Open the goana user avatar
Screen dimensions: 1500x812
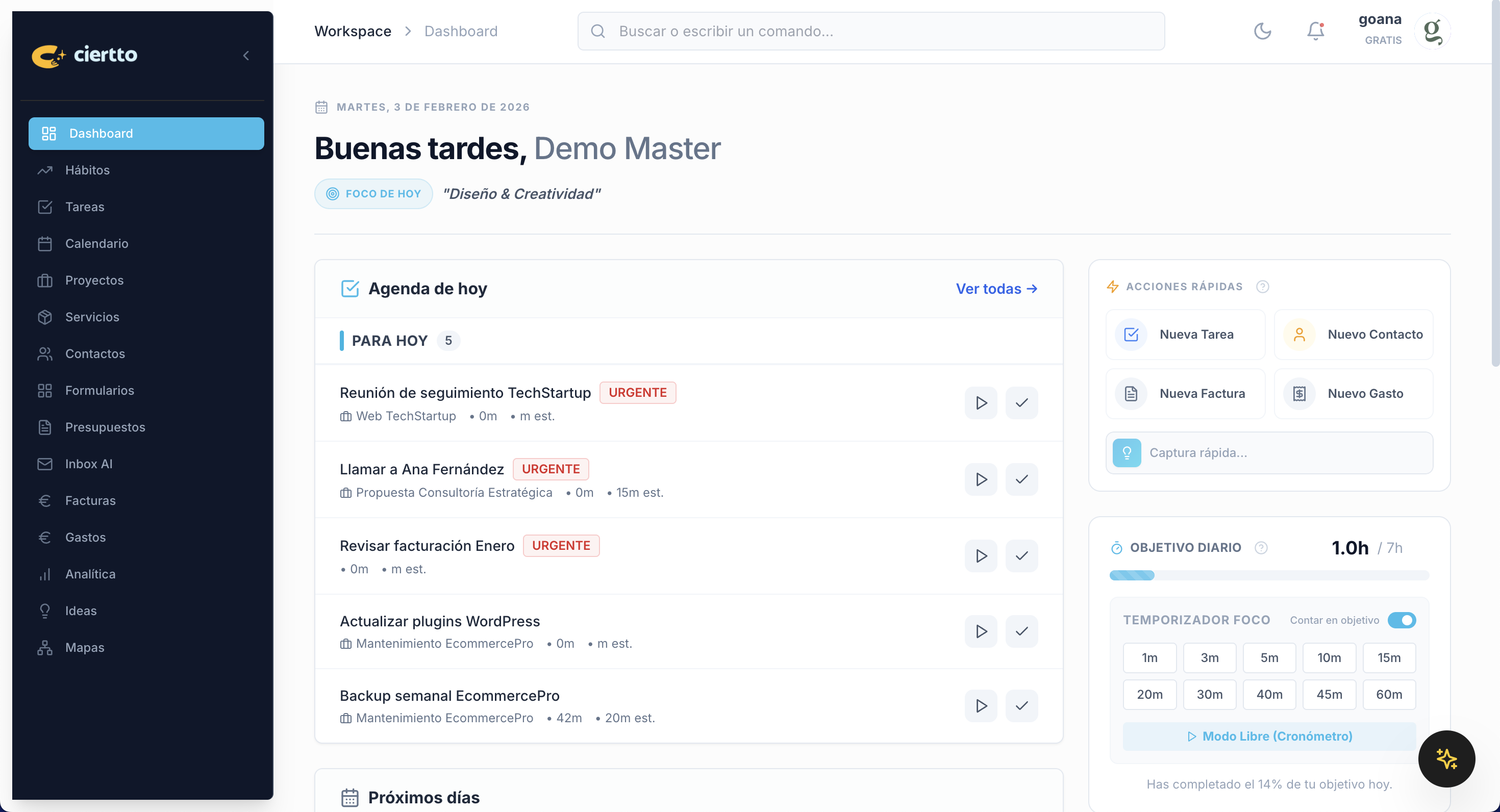click(1433, 31)
